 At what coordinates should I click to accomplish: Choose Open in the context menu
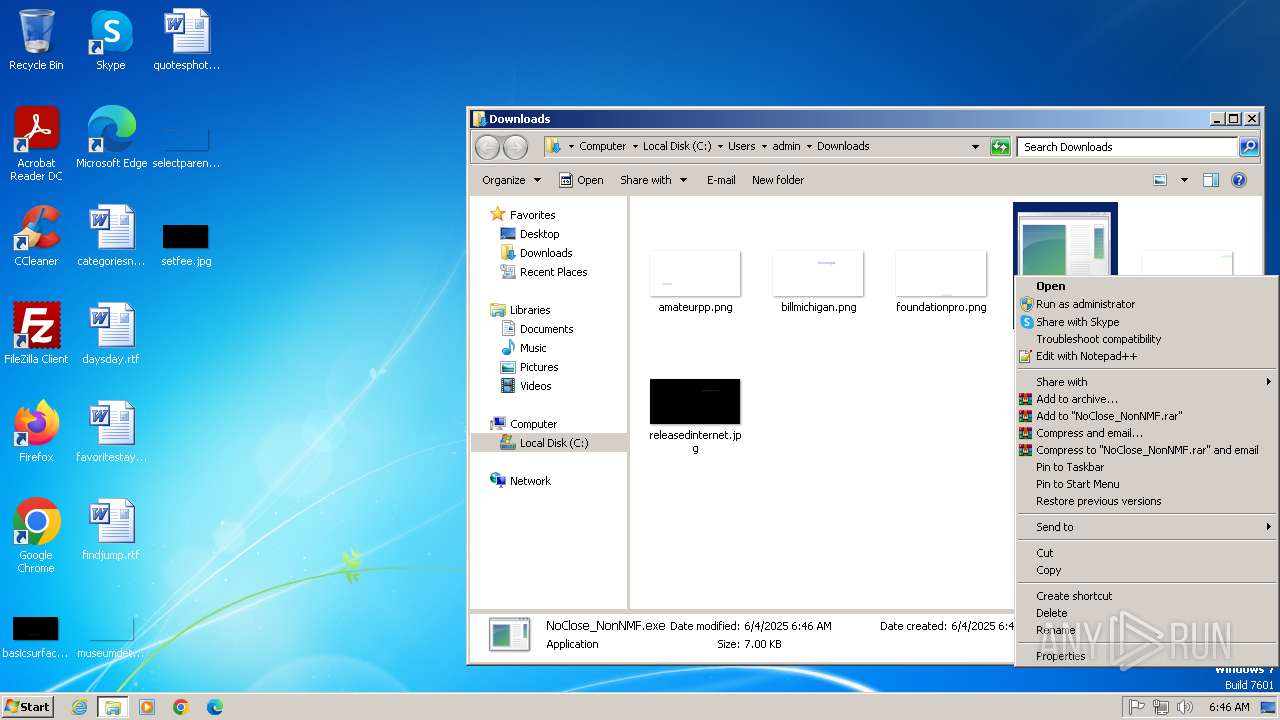pos(1146,286)
